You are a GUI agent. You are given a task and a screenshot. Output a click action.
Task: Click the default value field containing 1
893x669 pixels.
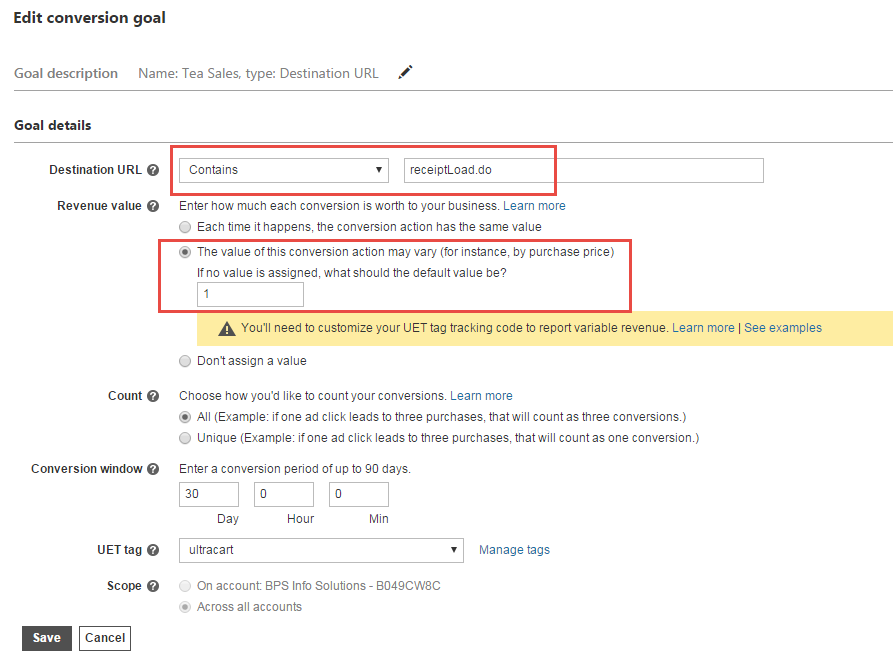(250, 294)
